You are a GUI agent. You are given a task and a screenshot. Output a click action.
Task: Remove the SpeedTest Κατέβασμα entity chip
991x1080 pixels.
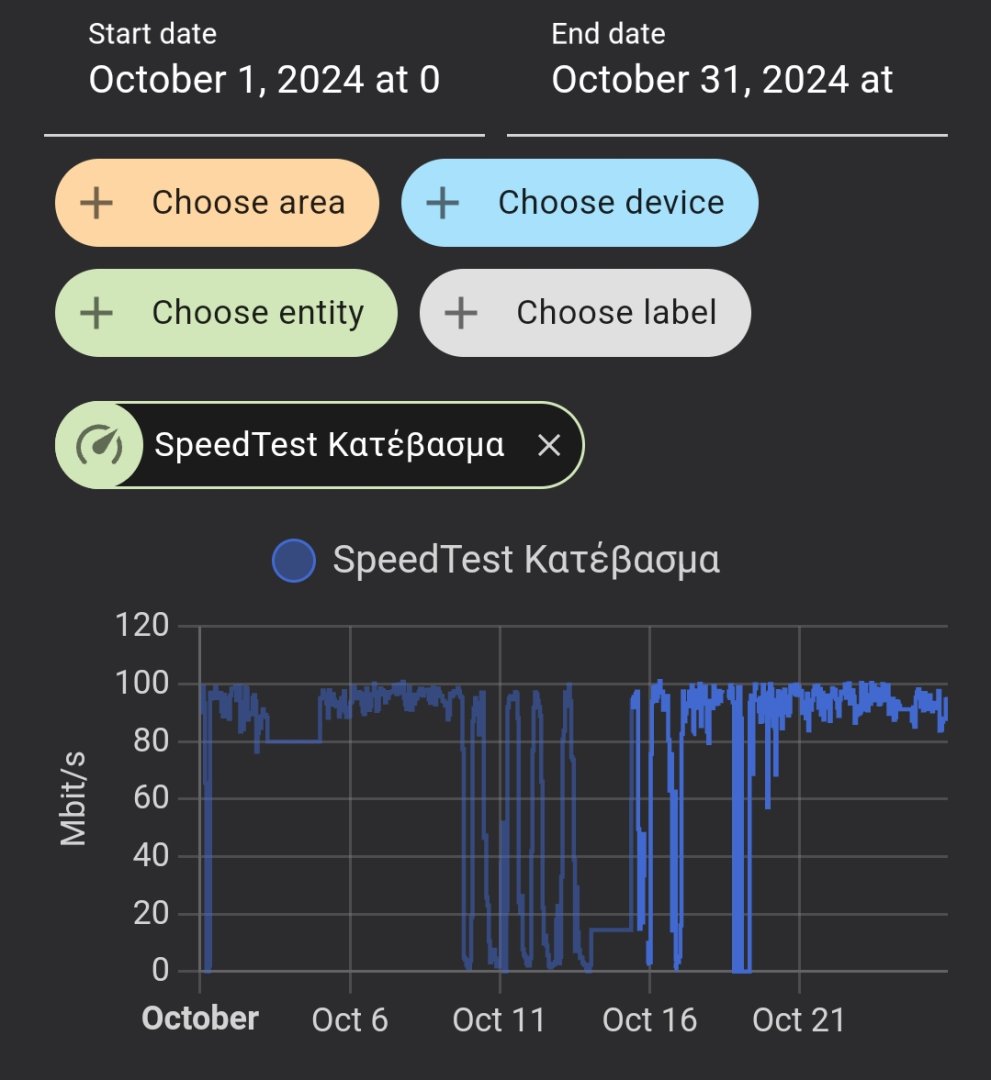549,445
